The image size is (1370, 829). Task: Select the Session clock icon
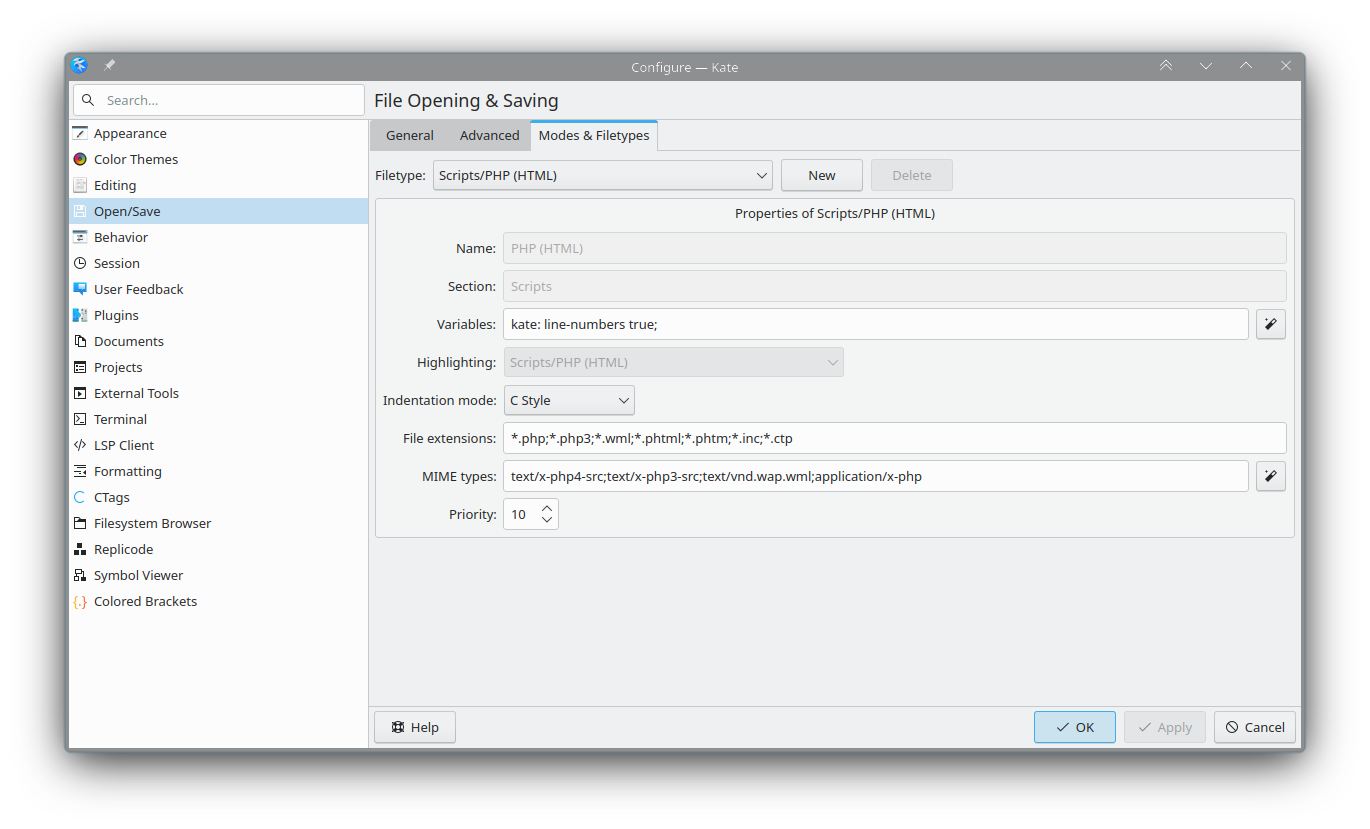[80, 263]
